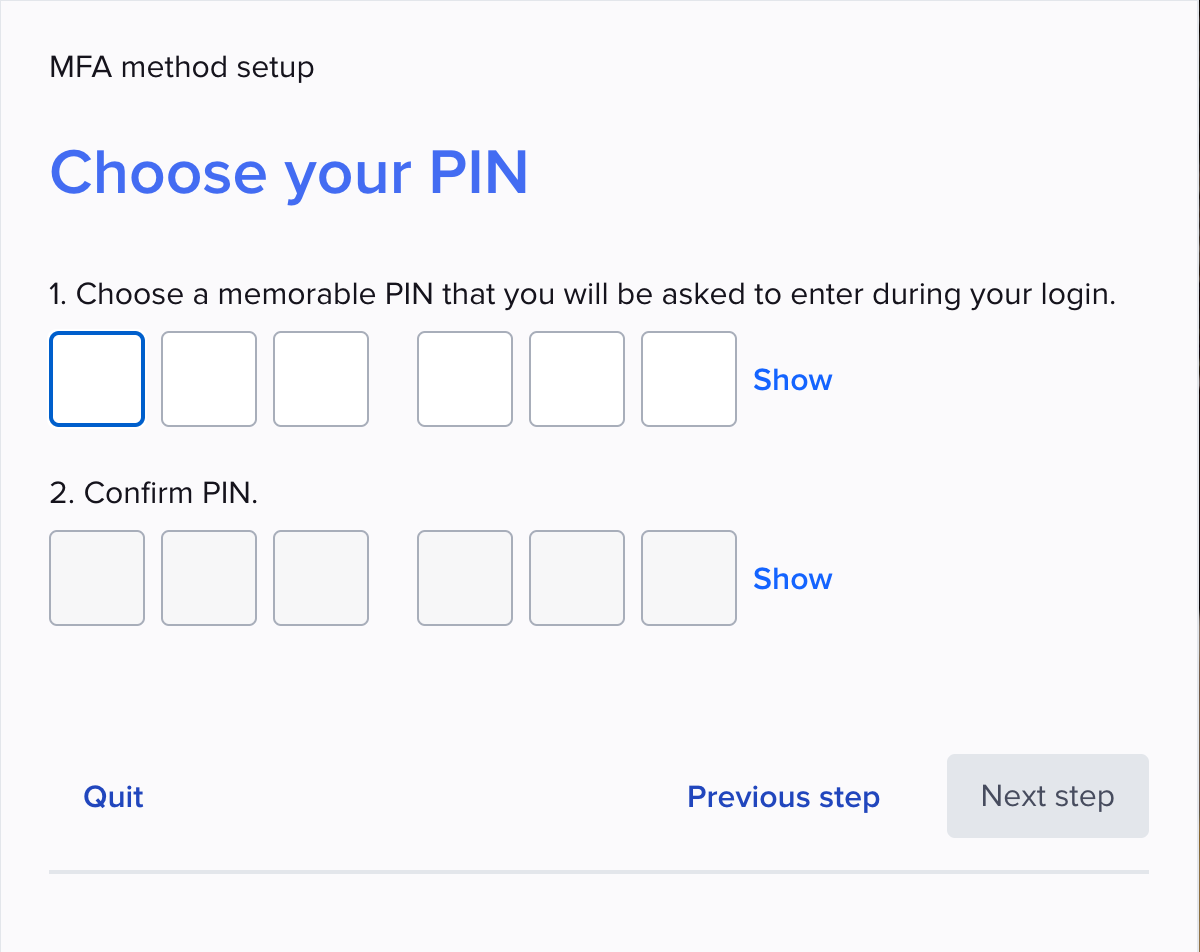
Task: Click the "Choose your PIN" heading
Action: (x=289, y=173)
